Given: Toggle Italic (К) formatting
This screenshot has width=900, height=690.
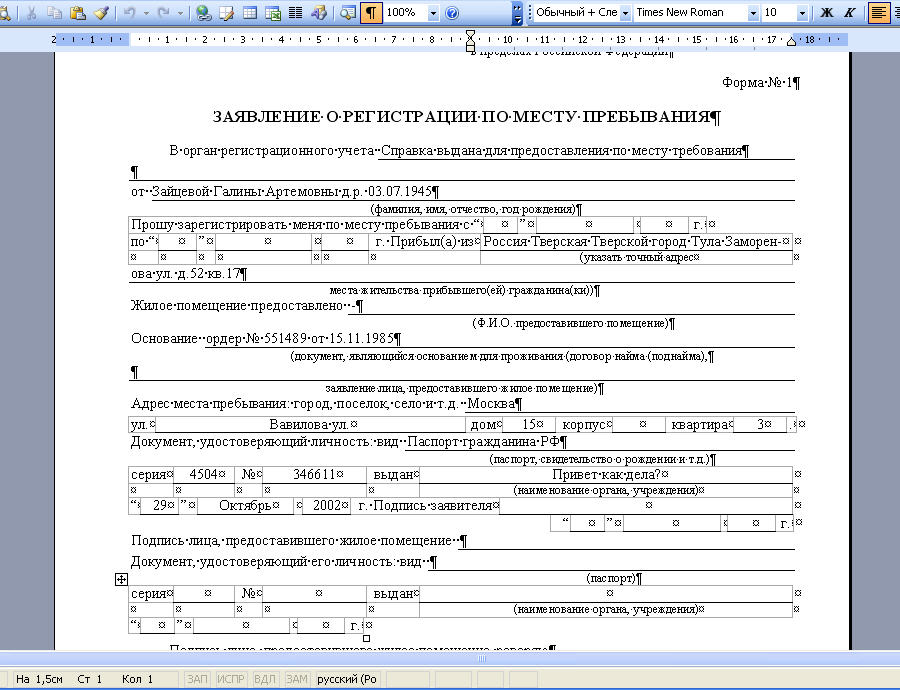Looking at the screenshot, I should pos(850,13).
